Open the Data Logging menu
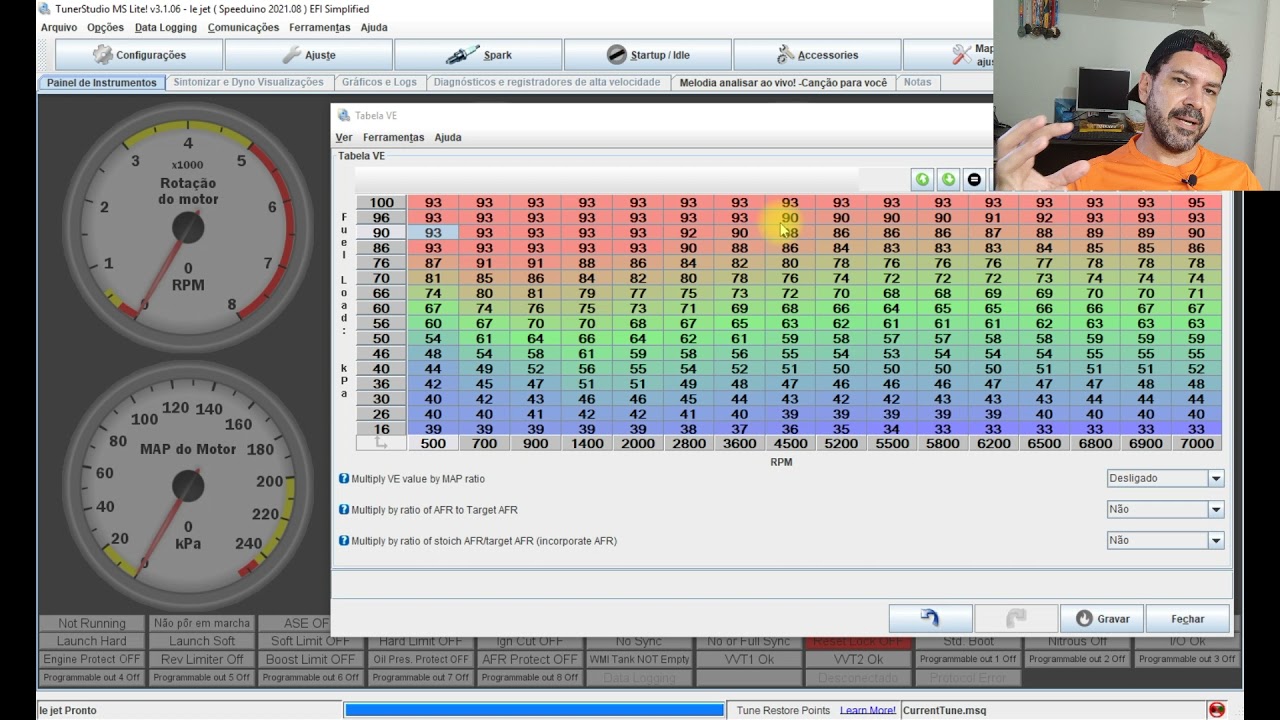This screenshot has width=1280, height=720. point(166,28)
